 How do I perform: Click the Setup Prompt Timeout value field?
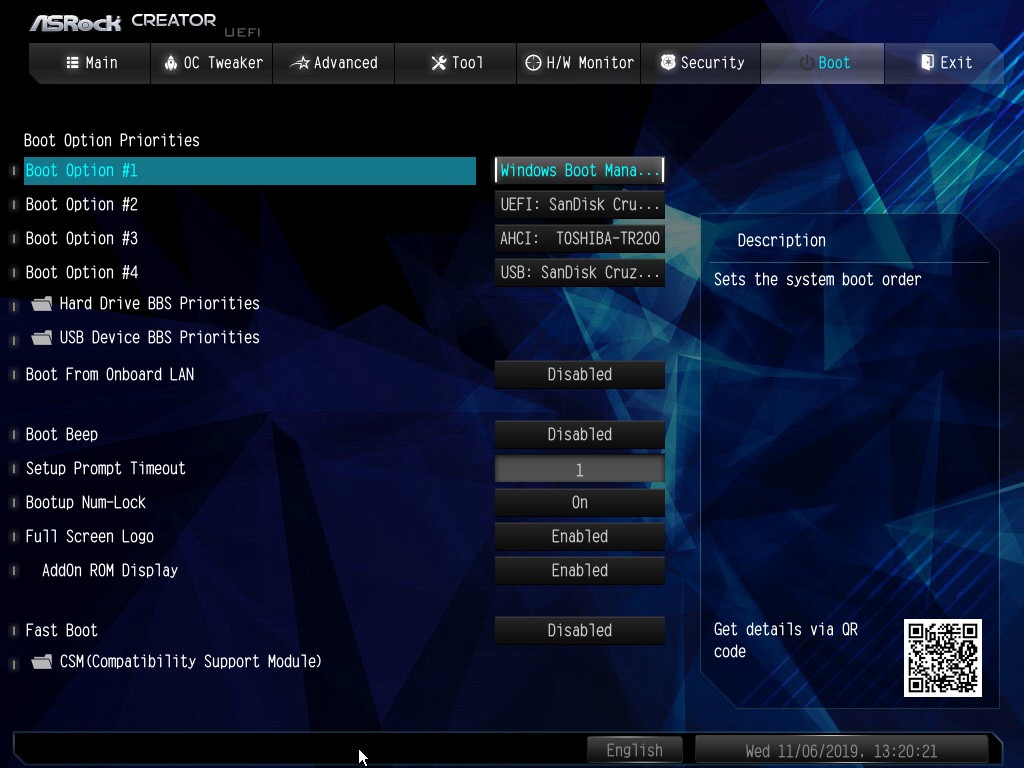pos(579,469)
